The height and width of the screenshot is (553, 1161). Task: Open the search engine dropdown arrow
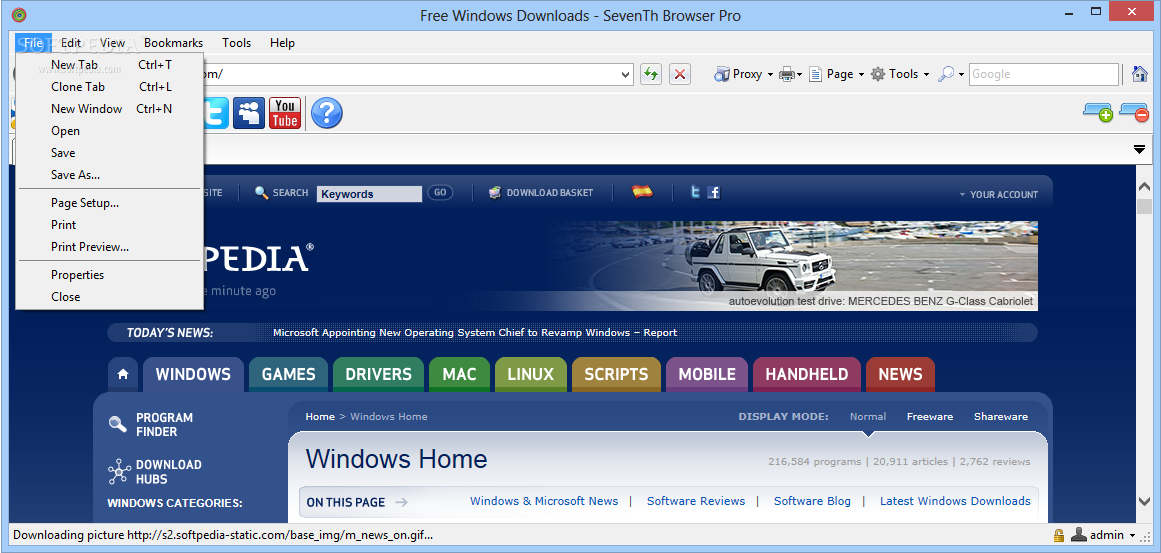point(961,75)
